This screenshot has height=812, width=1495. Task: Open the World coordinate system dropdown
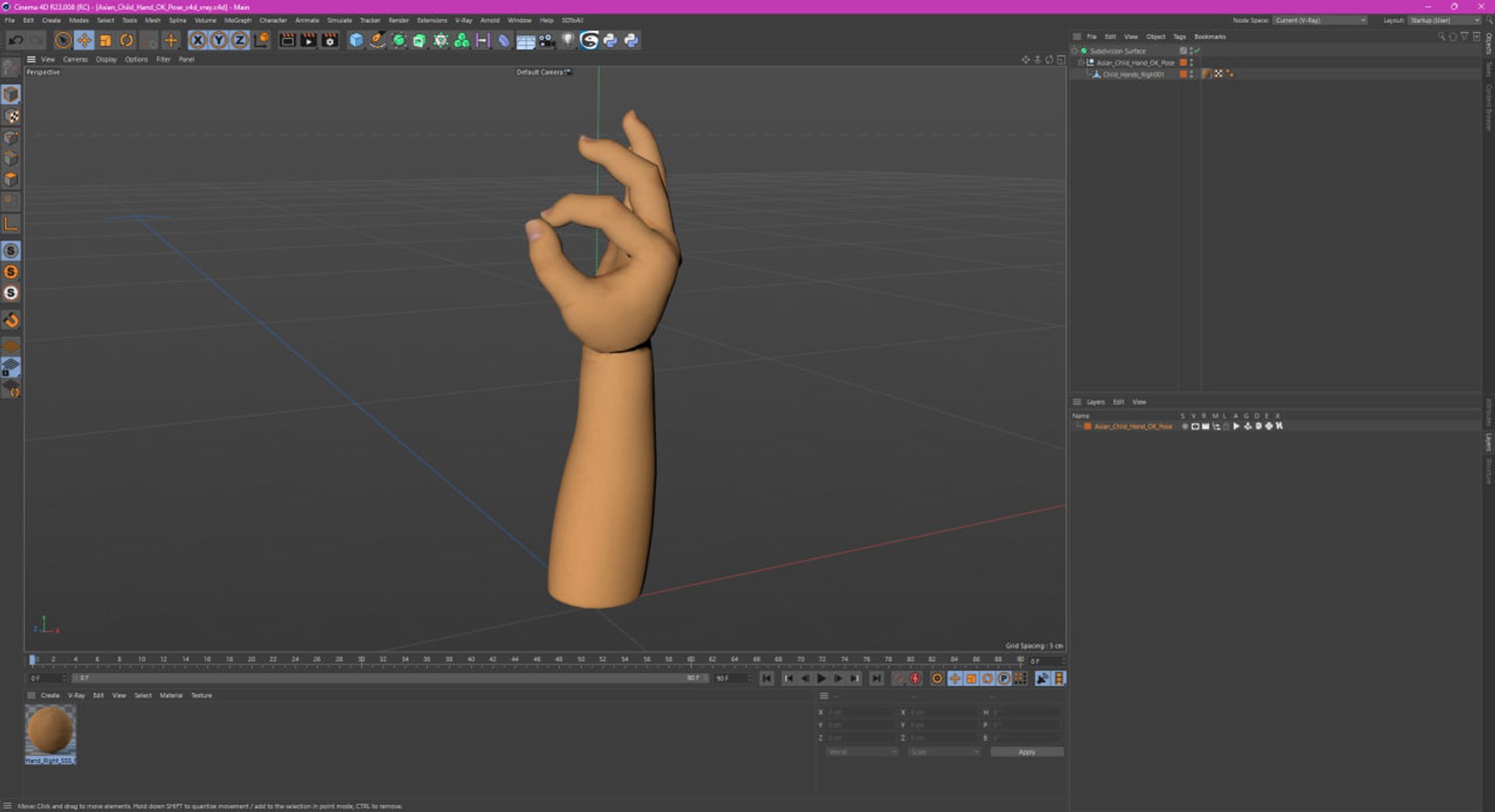[861, 752]
